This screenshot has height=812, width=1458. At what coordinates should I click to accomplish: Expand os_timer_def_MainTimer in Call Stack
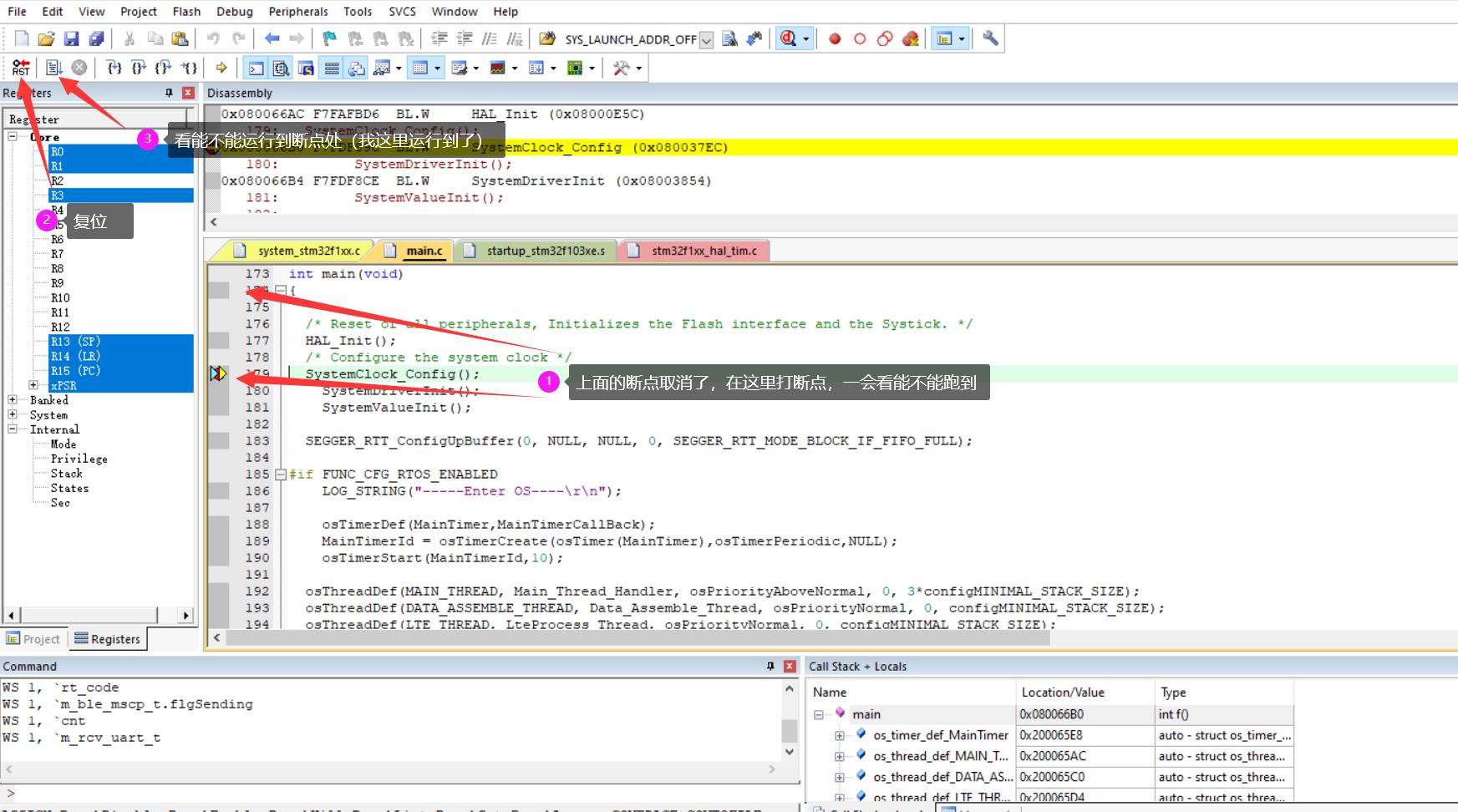tap(839, 735)
